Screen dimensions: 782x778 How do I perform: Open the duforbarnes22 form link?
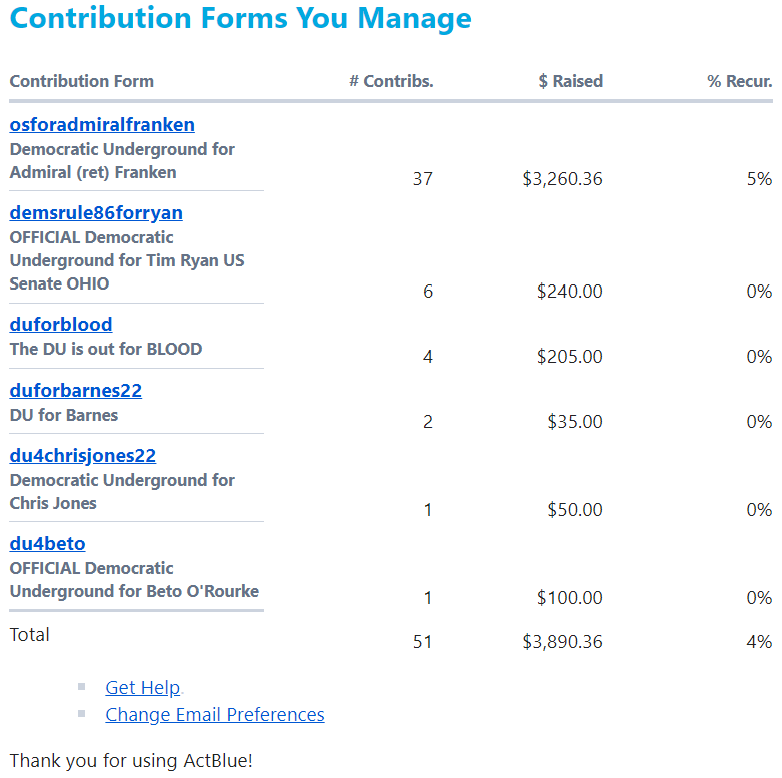pyautogui.click(x=75, y=390)
